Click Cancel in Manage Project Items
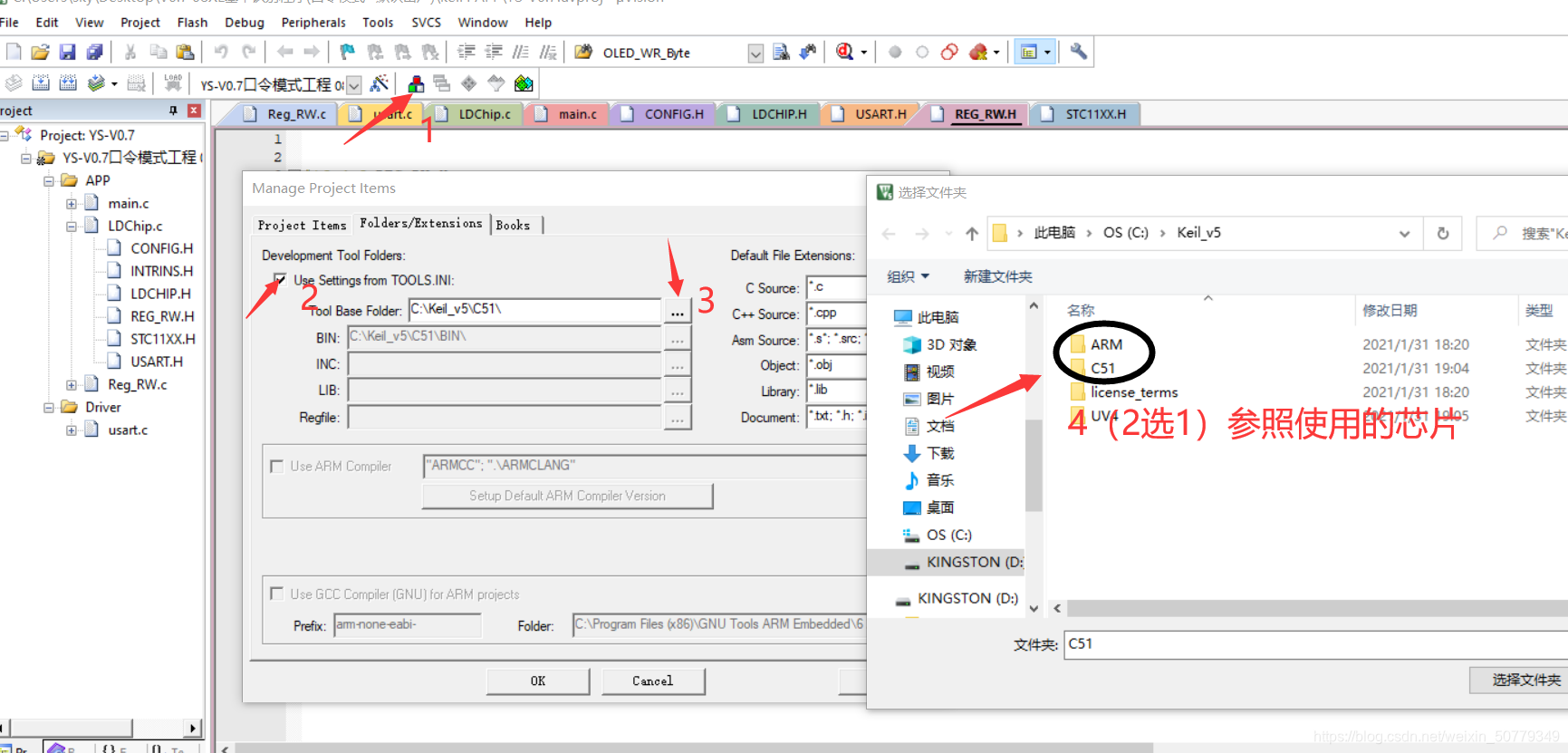Viewport: 1568px width, 753px height. coord(653,681)
